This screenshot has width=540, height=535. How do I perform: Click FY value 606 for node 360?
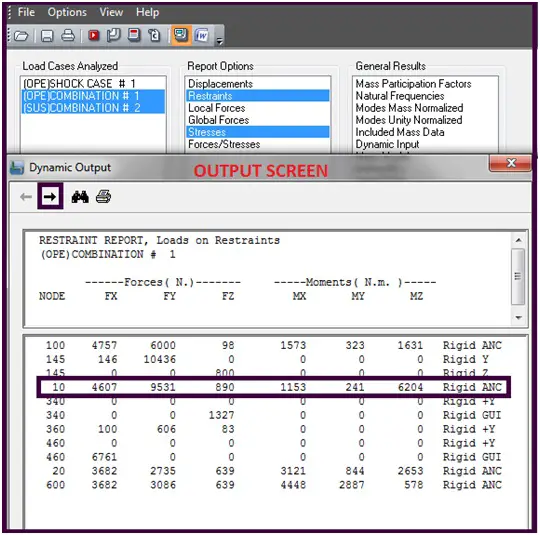click(x=166, y=429)
